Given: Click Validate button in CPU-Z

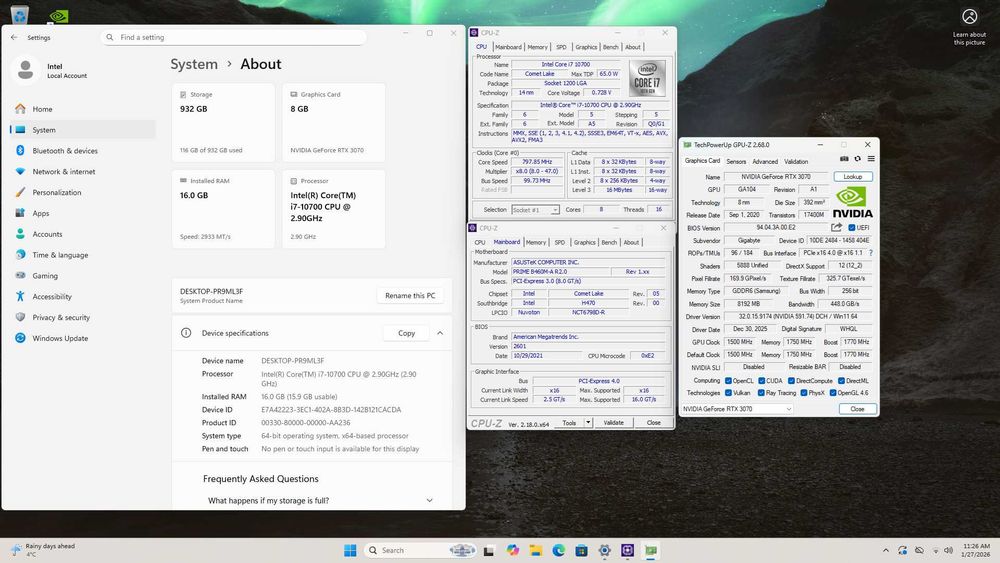Looking at the screenshot, I should tap(614, 423).
